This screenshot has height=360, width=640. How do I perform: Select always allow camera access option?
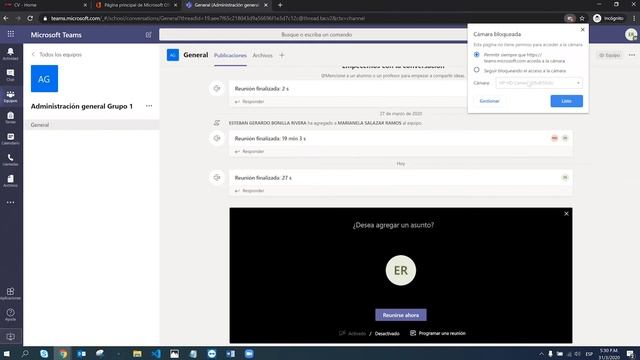(476, 54)
